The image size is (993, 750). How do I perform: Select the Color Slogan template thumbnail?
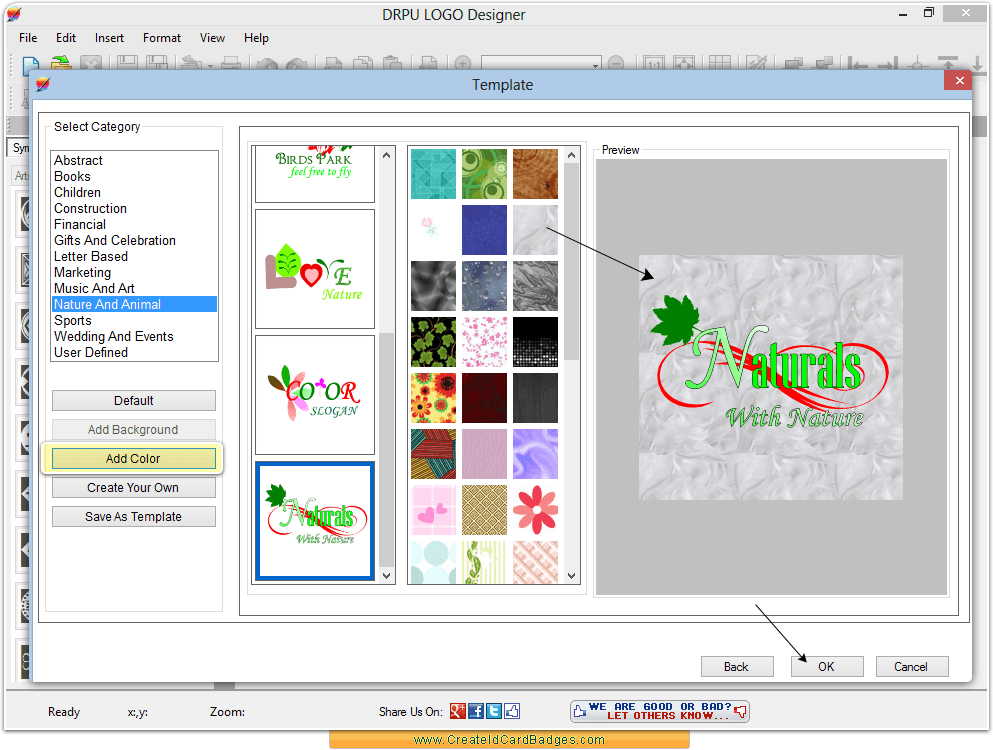point(315,395)
